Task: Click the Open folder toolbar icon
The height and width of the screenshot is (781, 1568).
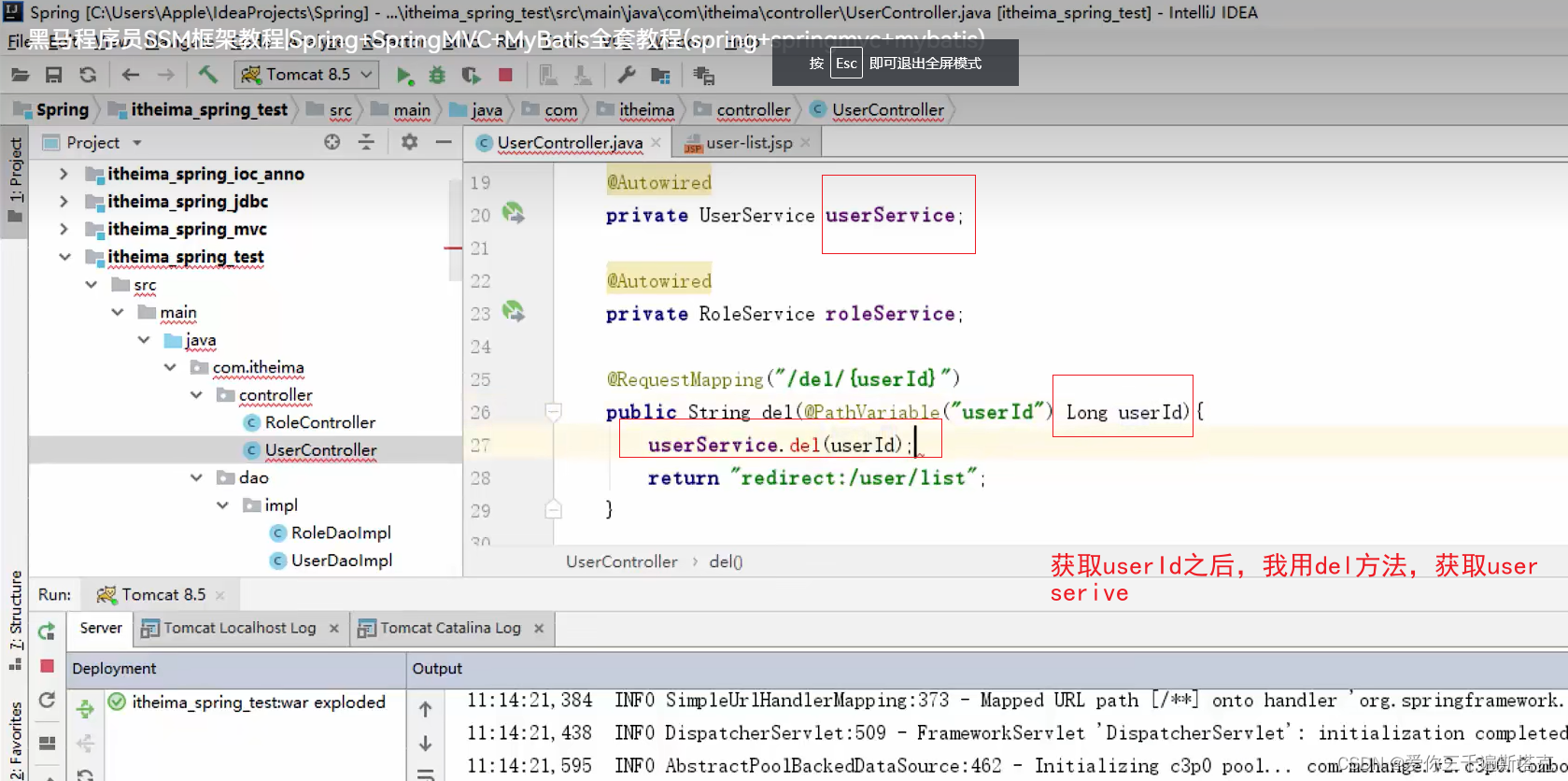Action: coord(20,75)
